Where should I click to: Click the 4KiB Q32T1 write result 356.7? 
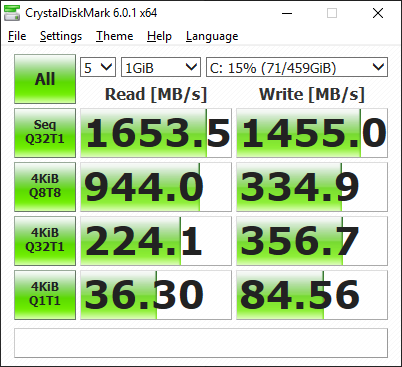pyautogui.click(x=312, y=241)
